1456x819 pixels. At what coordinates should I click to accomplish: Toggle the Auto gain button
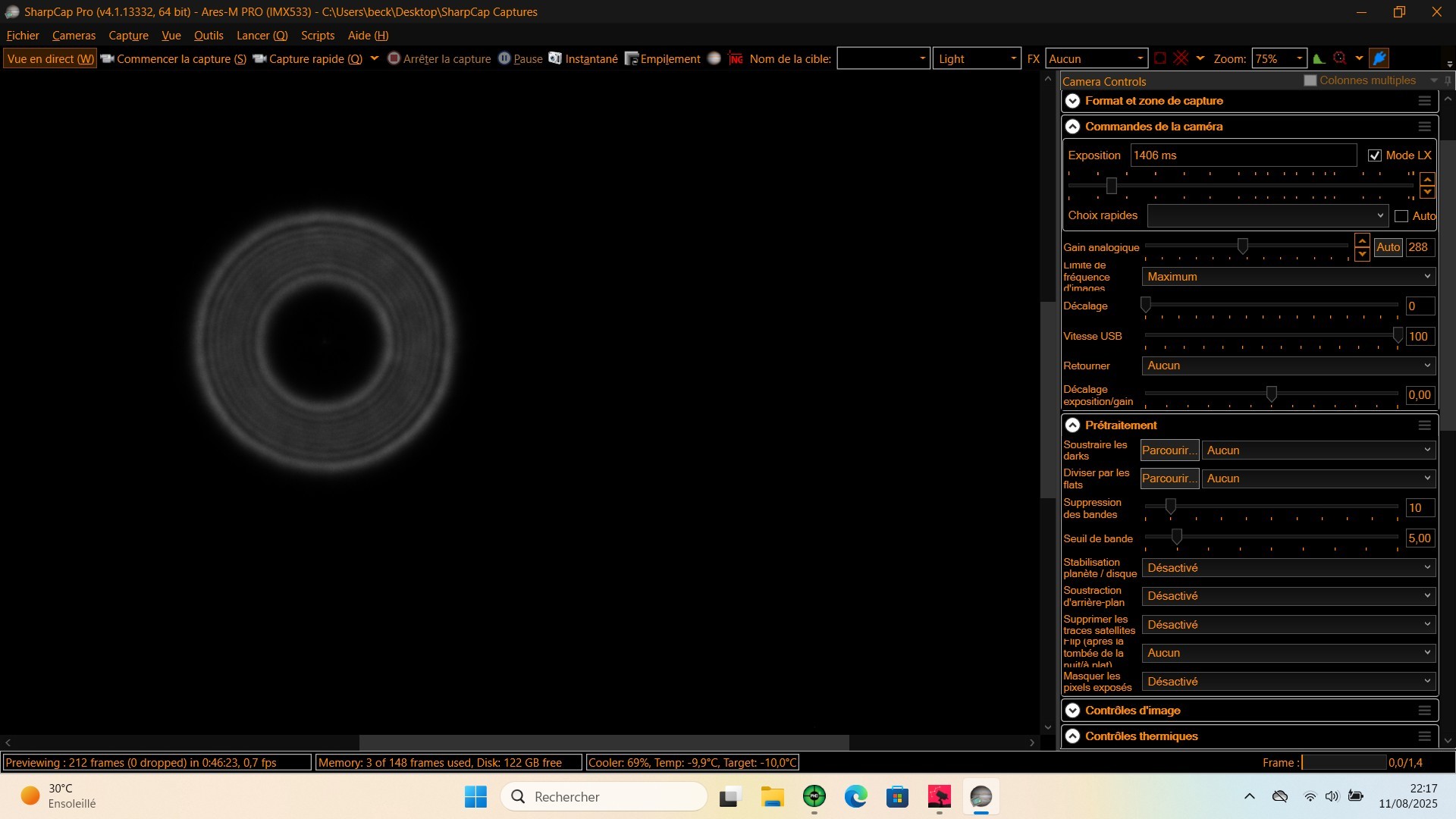[x=1388, y=247]
